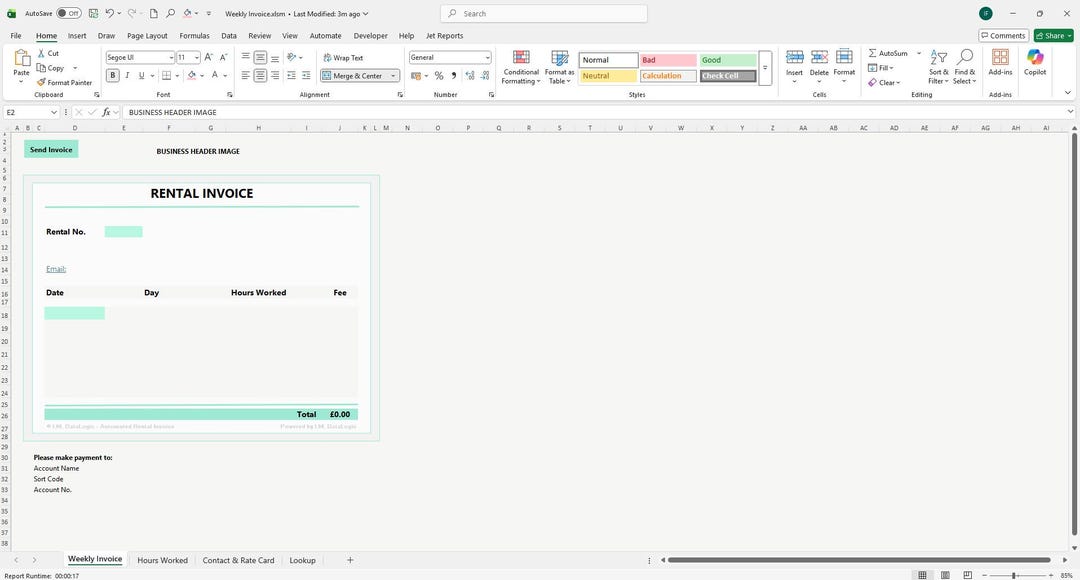Click the Send Invoice button
The width and height of the screenshot is (1080, 580).
coord(51,149)
